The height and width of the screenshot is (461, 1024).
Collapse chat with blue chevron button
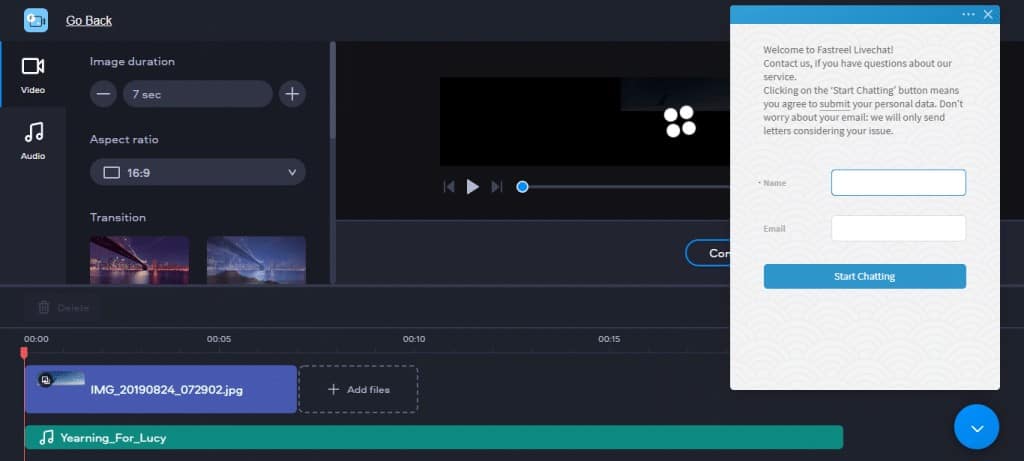pyautogui.click(x=976, y=427)
